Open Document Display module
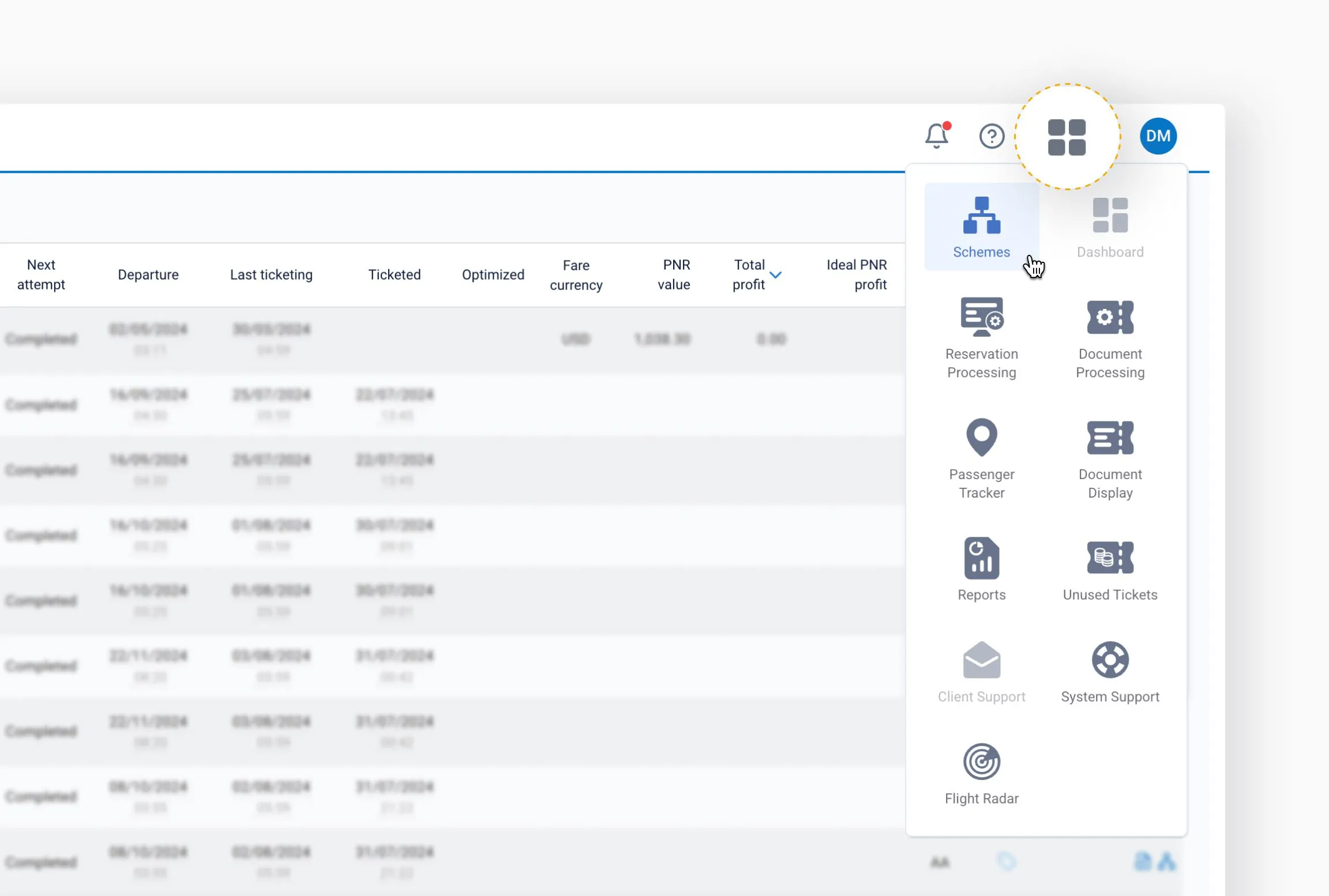 pyautogui.click(x=1110, y=458)
